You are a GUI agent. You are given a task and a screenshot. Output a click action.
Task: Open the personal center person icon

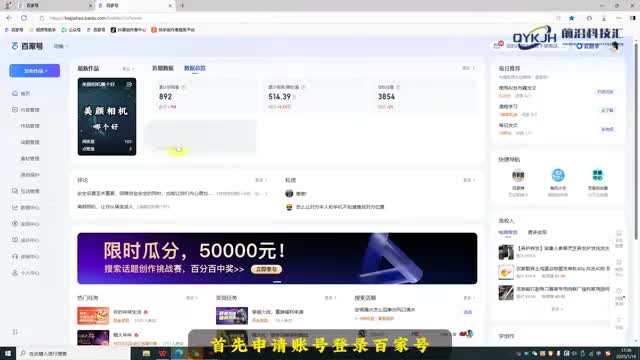tap(15, 273)
